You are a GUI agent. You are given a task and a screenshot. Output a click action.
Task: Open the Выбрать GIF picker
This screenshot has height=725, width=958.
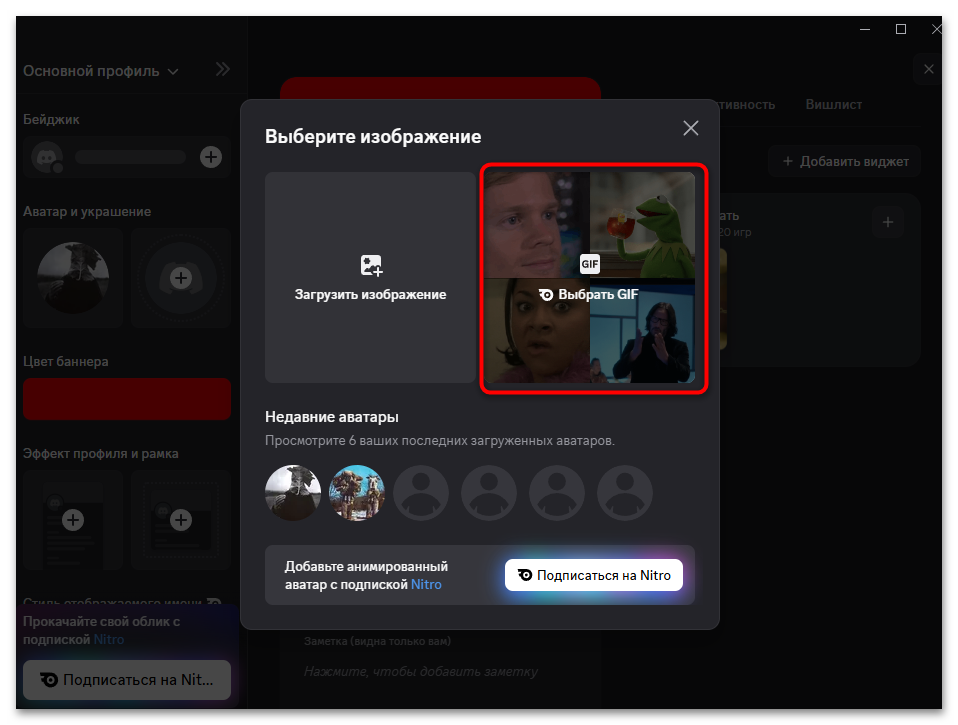pos(590,277)
